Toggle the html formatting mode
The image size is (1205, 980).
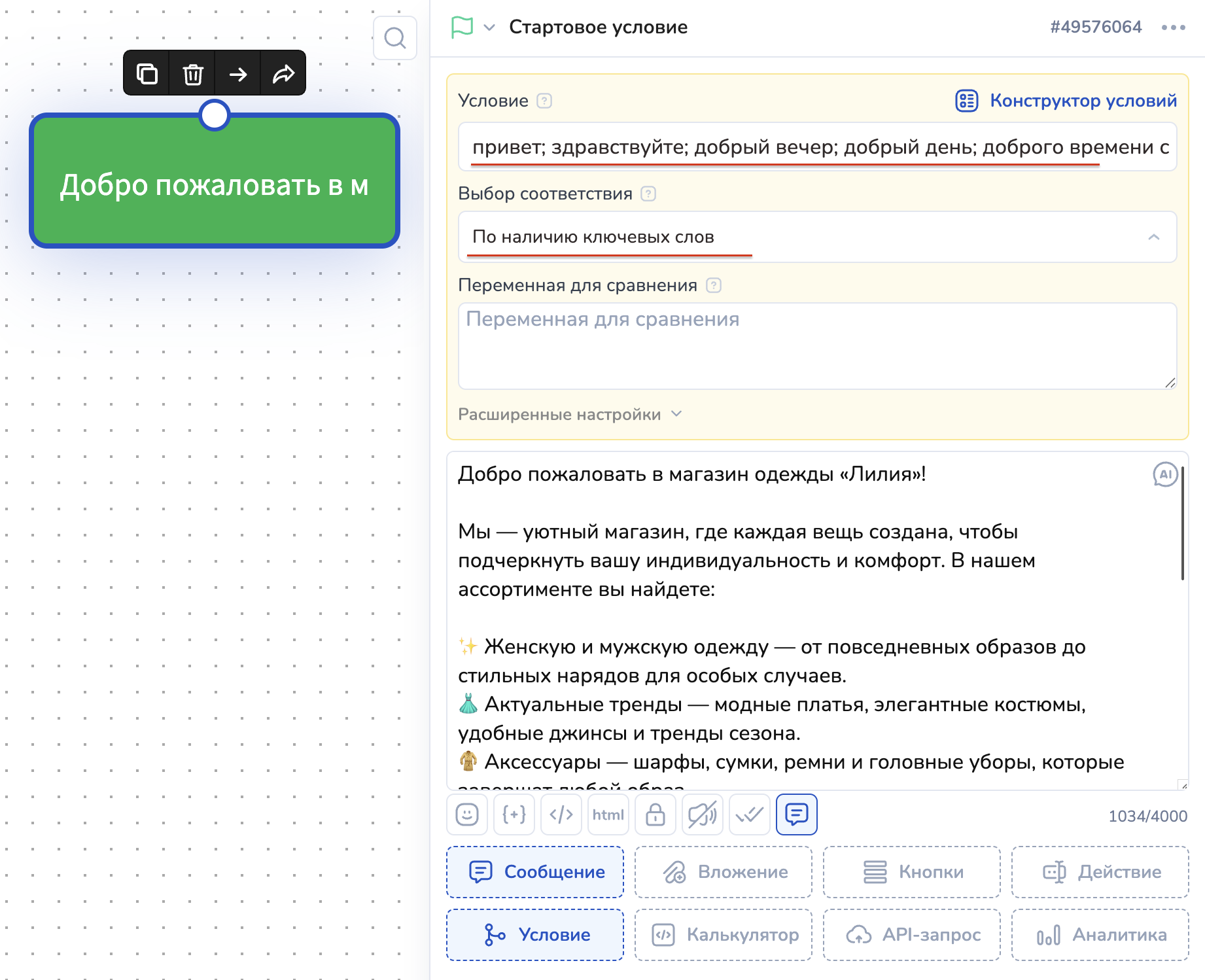tap(608, 814)
